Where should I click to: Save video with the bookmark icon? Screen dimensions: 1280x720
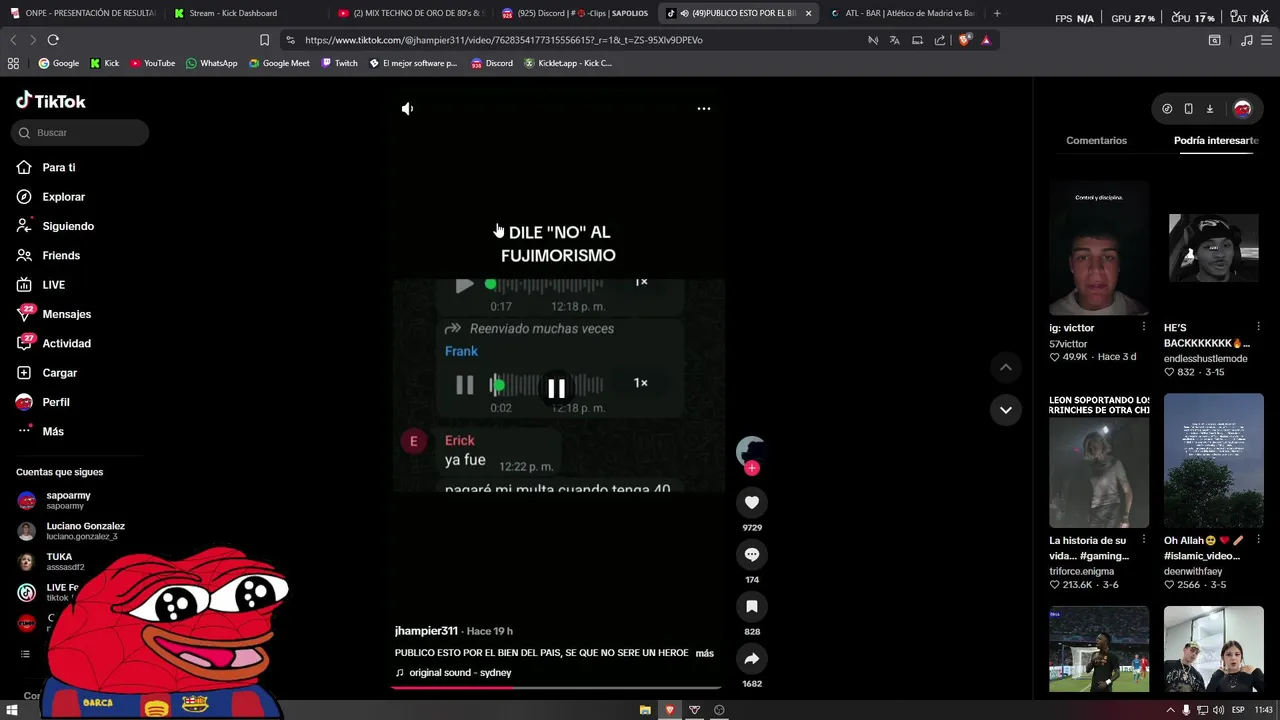(x=752, y=606)
